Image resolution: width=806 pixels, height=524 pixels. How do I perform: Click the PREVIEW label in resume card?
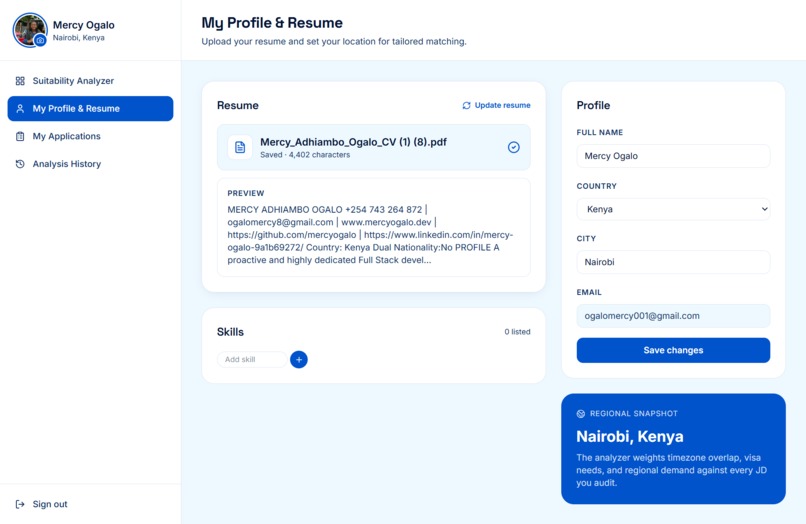click(x=246, y=193)
